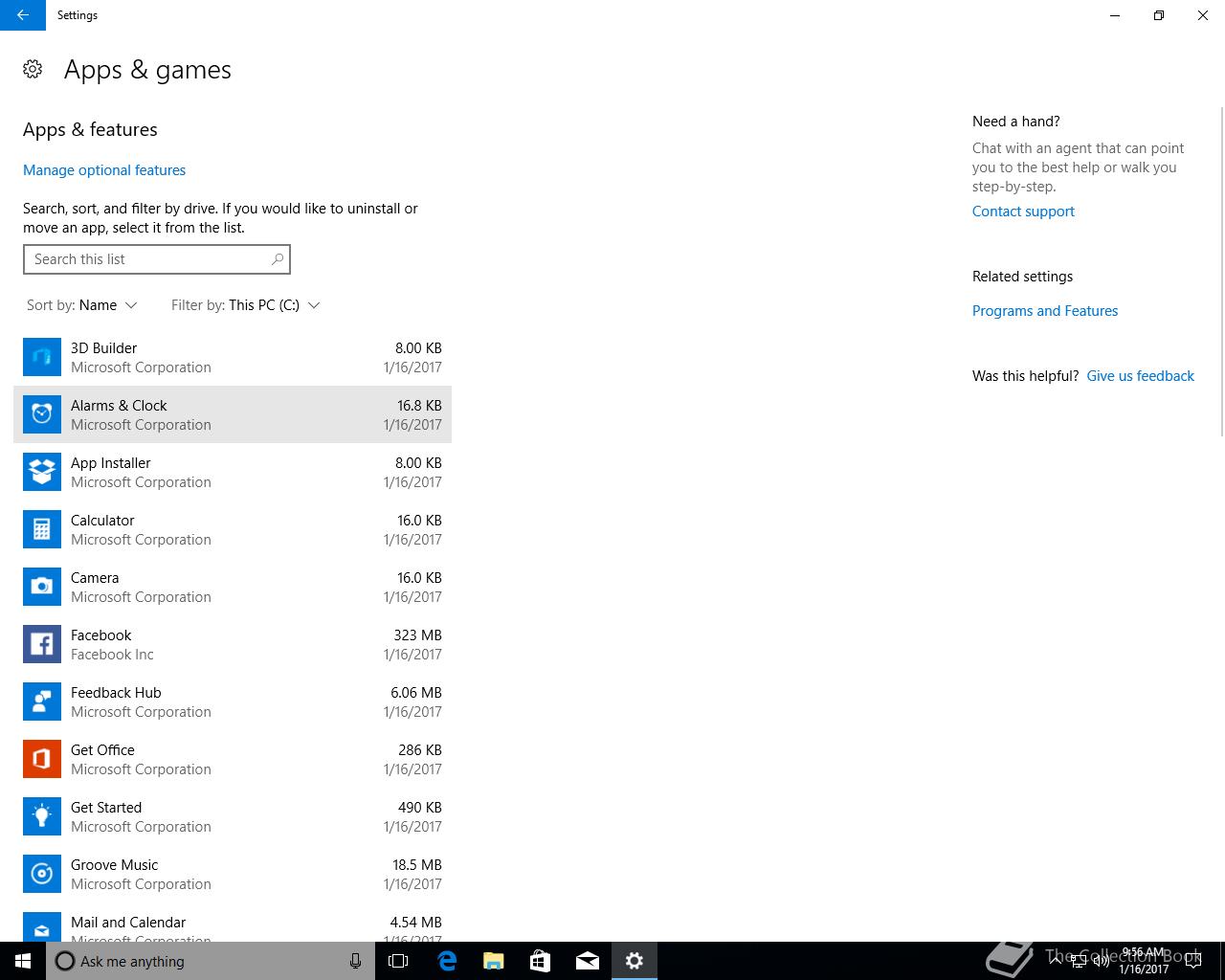The image size is (1225, 980).
Task: Select the Mail and Calendar list entry name
Action: (x=128, y=923)
